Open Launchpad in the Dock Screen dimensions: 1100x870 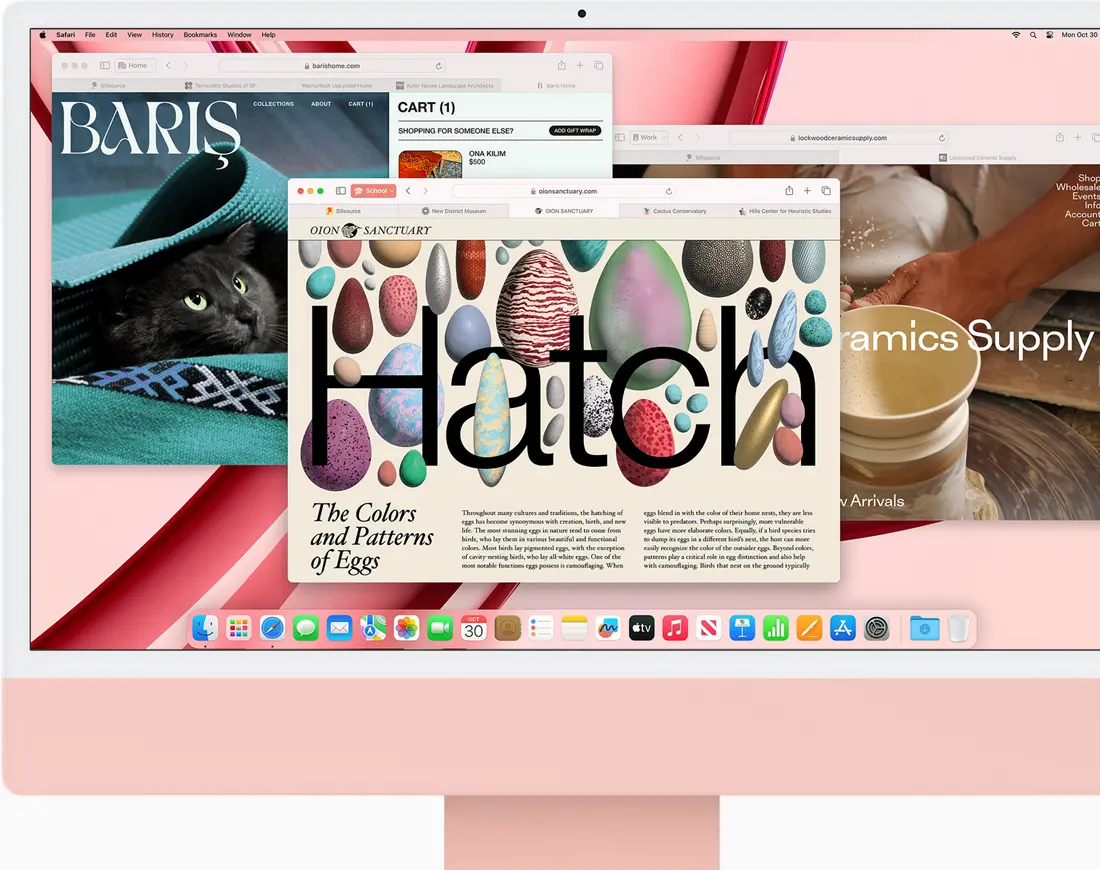239,628
